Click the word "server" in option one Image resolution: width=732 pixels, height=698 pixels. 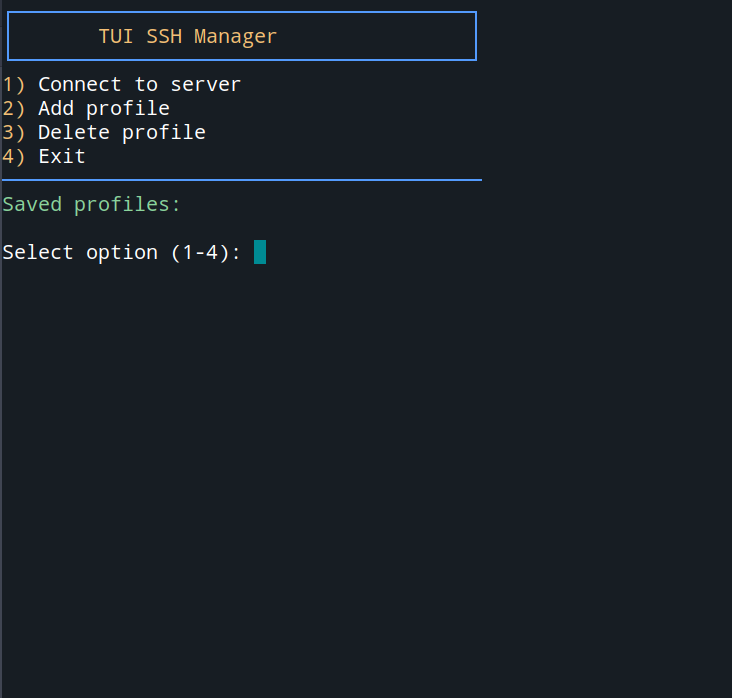(x=205, y=85)
